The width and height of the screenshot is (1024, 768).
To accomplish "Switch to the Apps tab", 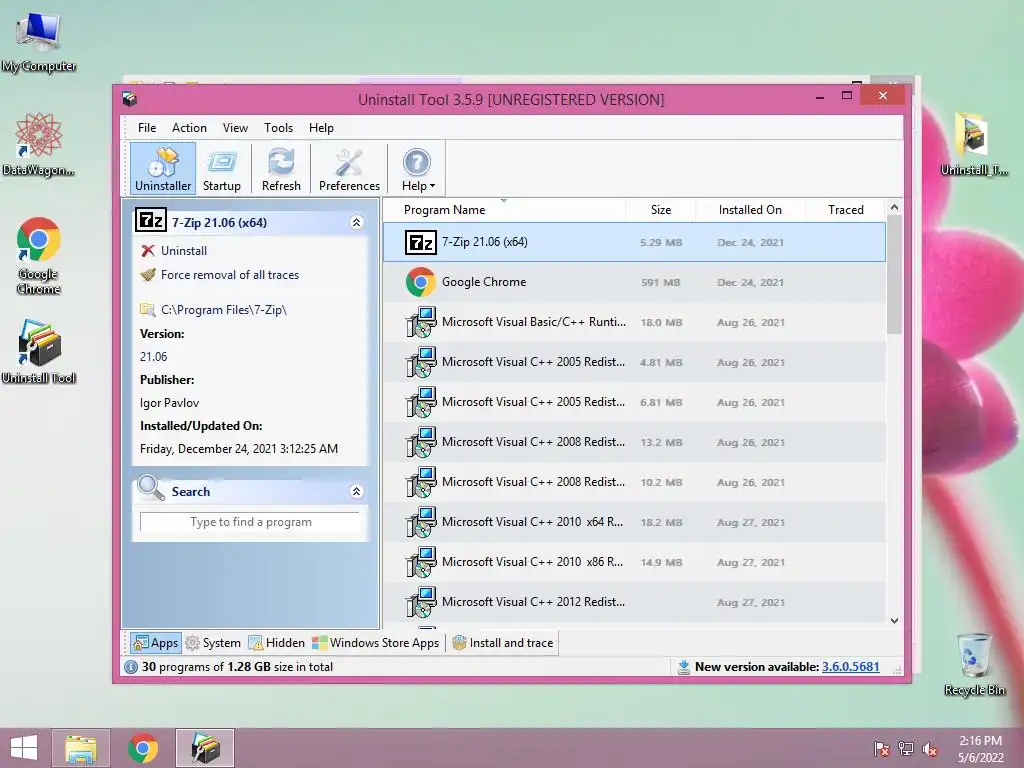I will pyautogui.click(x=155, y=643).
